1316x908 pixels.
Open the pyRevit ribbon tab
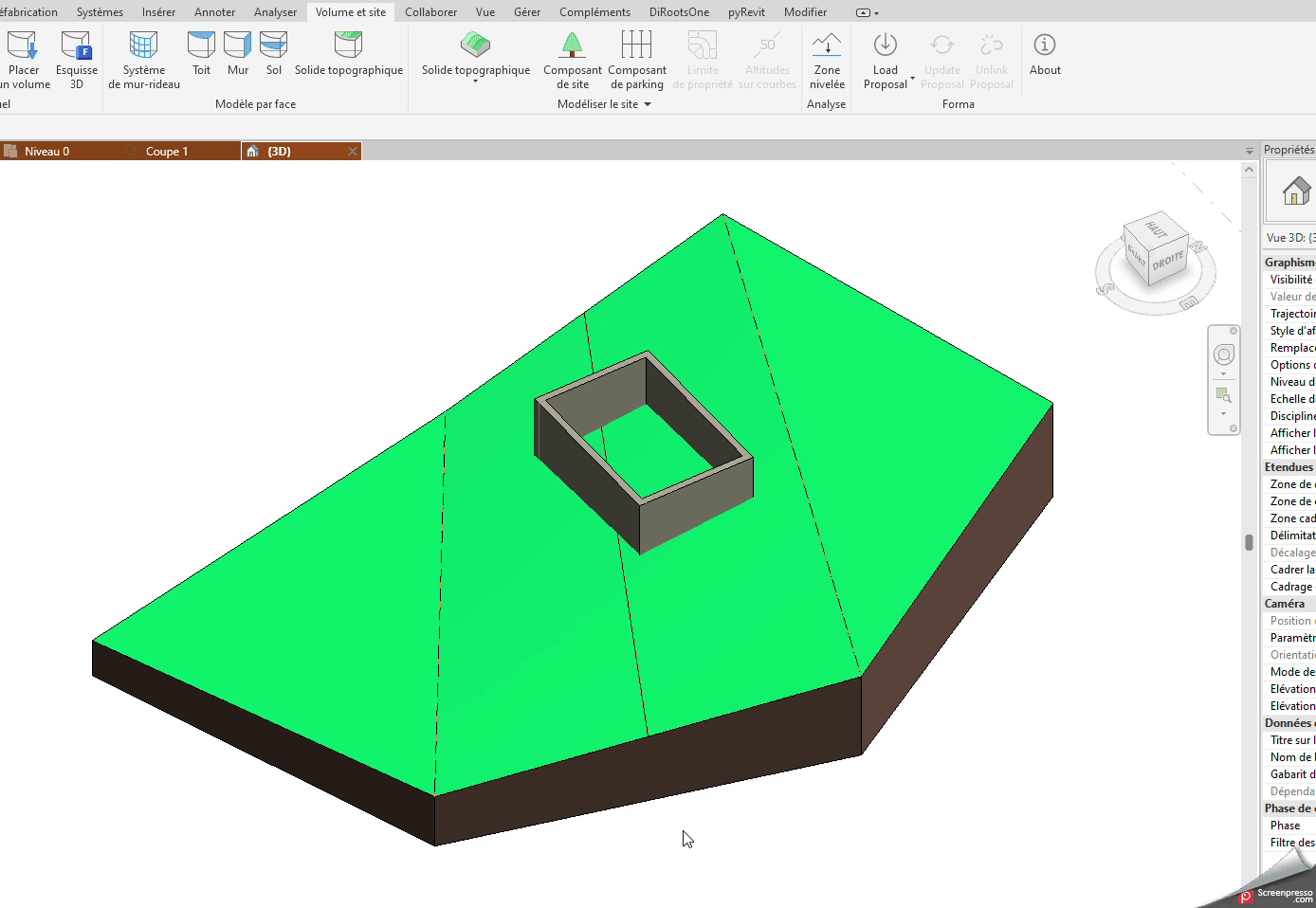746,12
